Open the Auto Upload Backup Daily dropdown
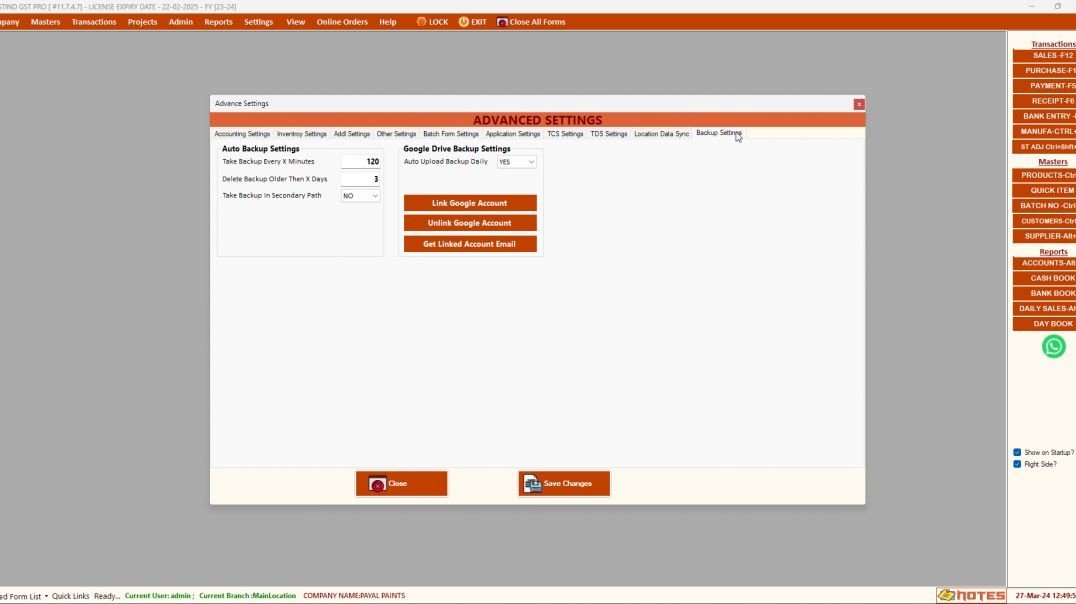 point(531,162)
